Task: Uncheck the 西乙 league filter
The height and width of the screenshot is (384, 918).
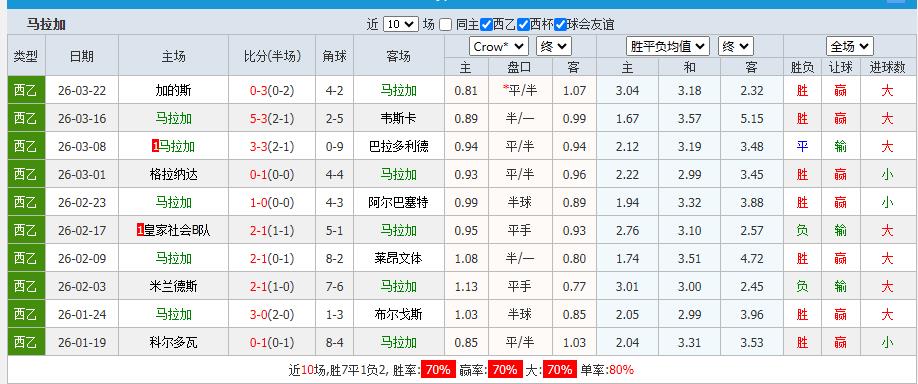Action: pos(486,25)
